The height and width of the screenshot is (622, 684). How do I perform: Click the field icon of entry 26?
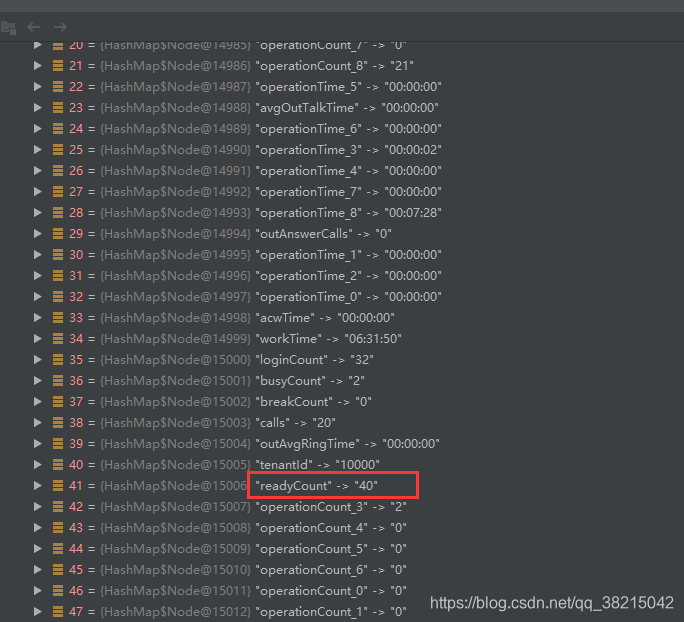(58, 171)
